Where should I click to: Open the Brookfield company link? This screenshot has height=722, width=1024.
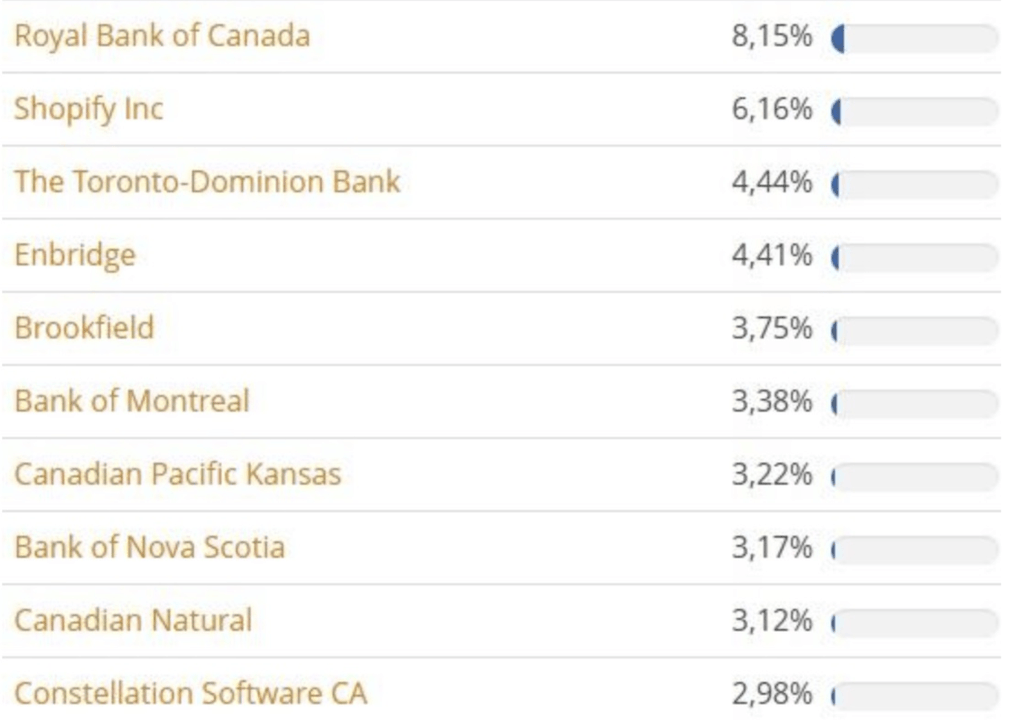84,328
